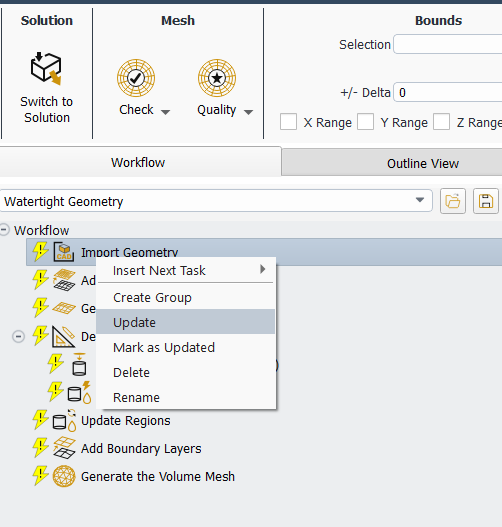Enable the X Range checkbox
Viewport: 502px width, 527px height.
(x=288, y=121)
